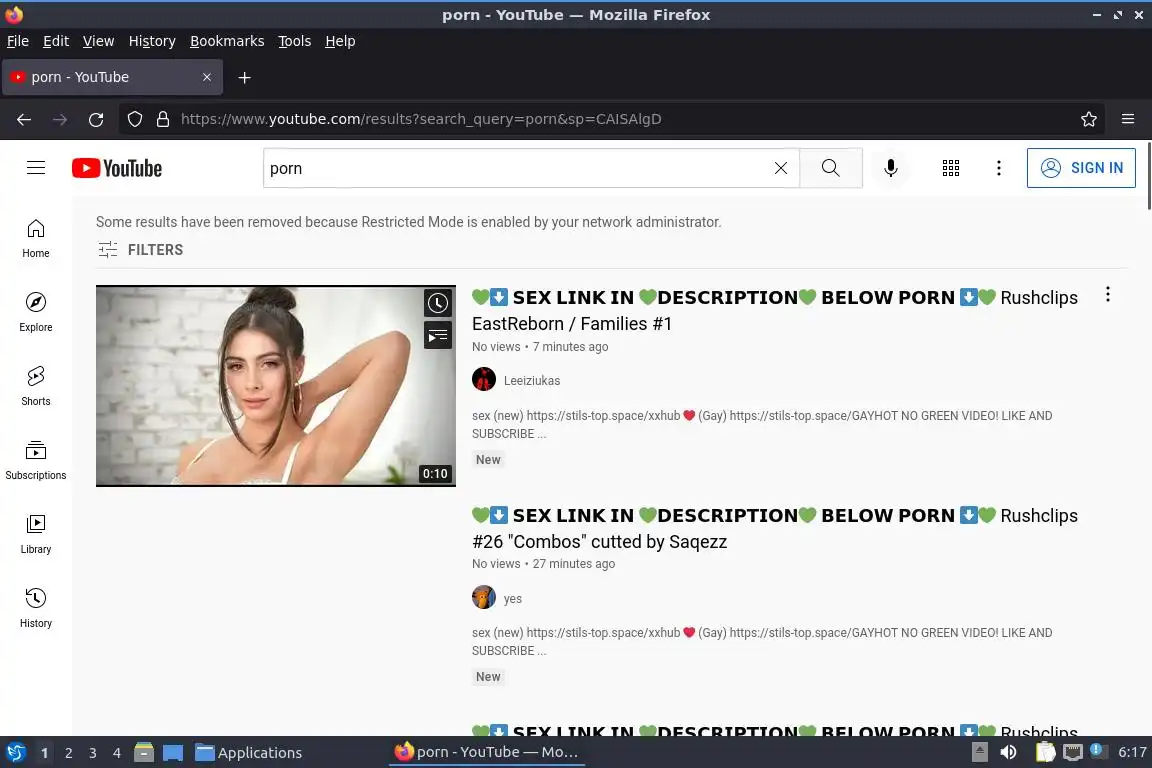This screenshot has height=768, width=1152.
Task: Open the Help menu
Action: (340, 41)
